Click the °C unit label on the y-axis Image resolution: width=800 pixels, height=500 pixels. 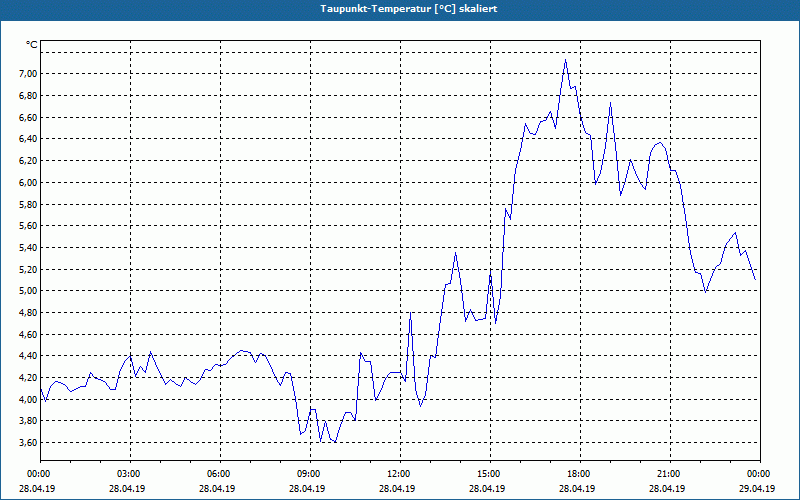click(x=32, y=45)
